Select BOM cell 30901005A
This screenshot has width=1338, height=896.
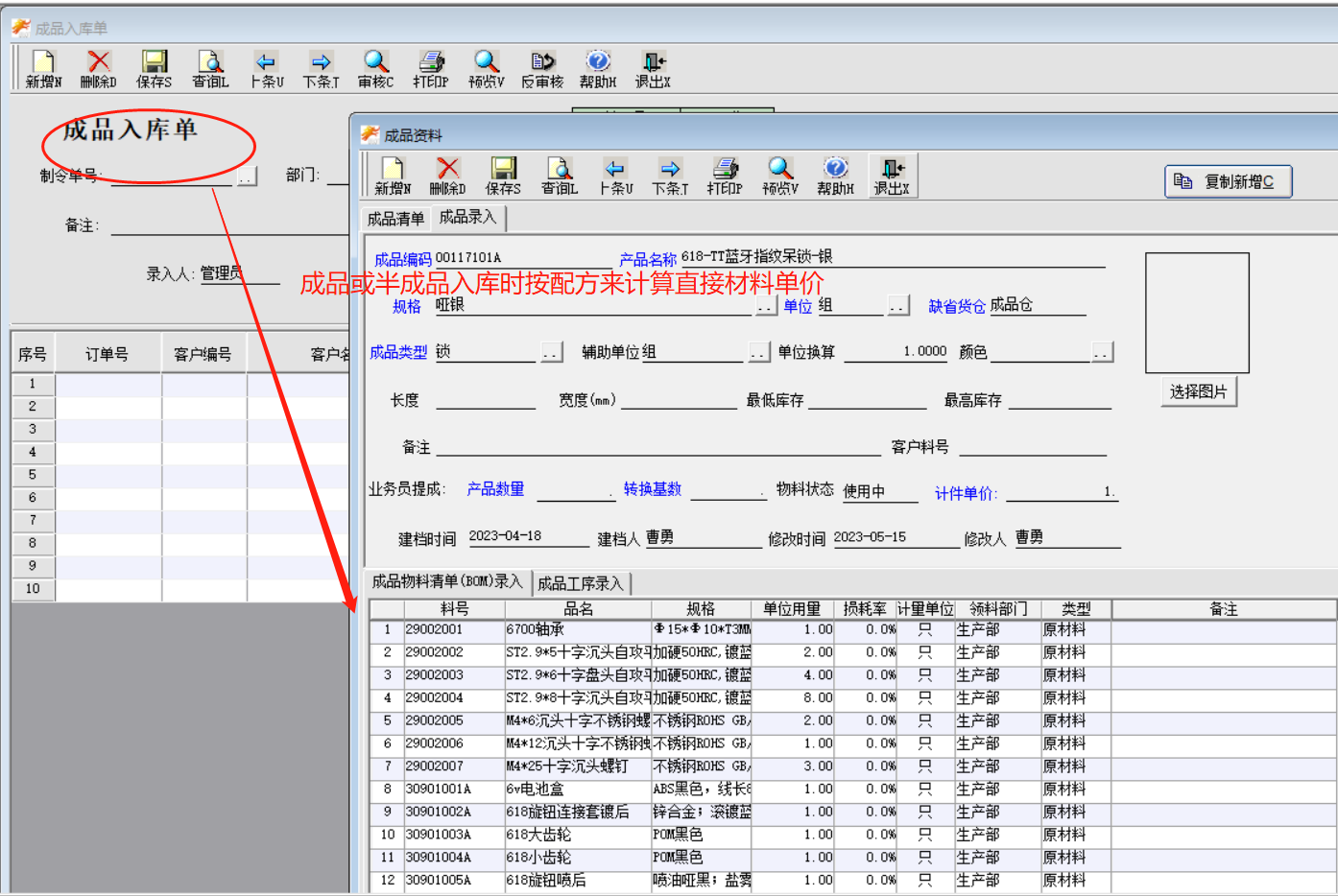(x=454, y=881)
